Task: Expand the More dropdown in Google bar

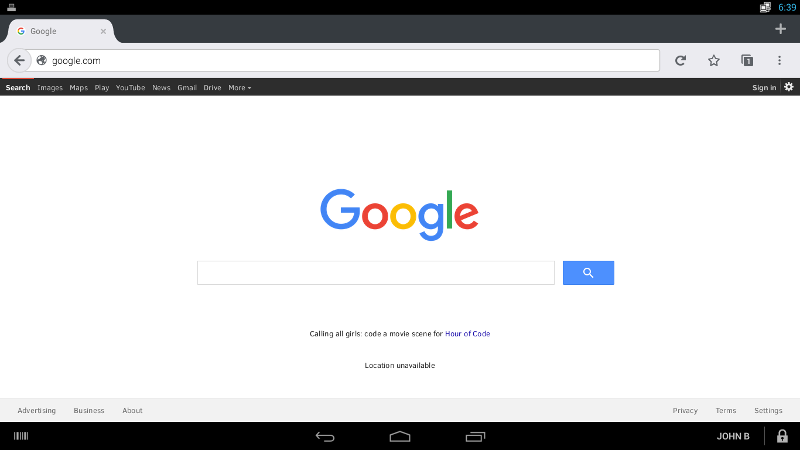Action: 240,88
